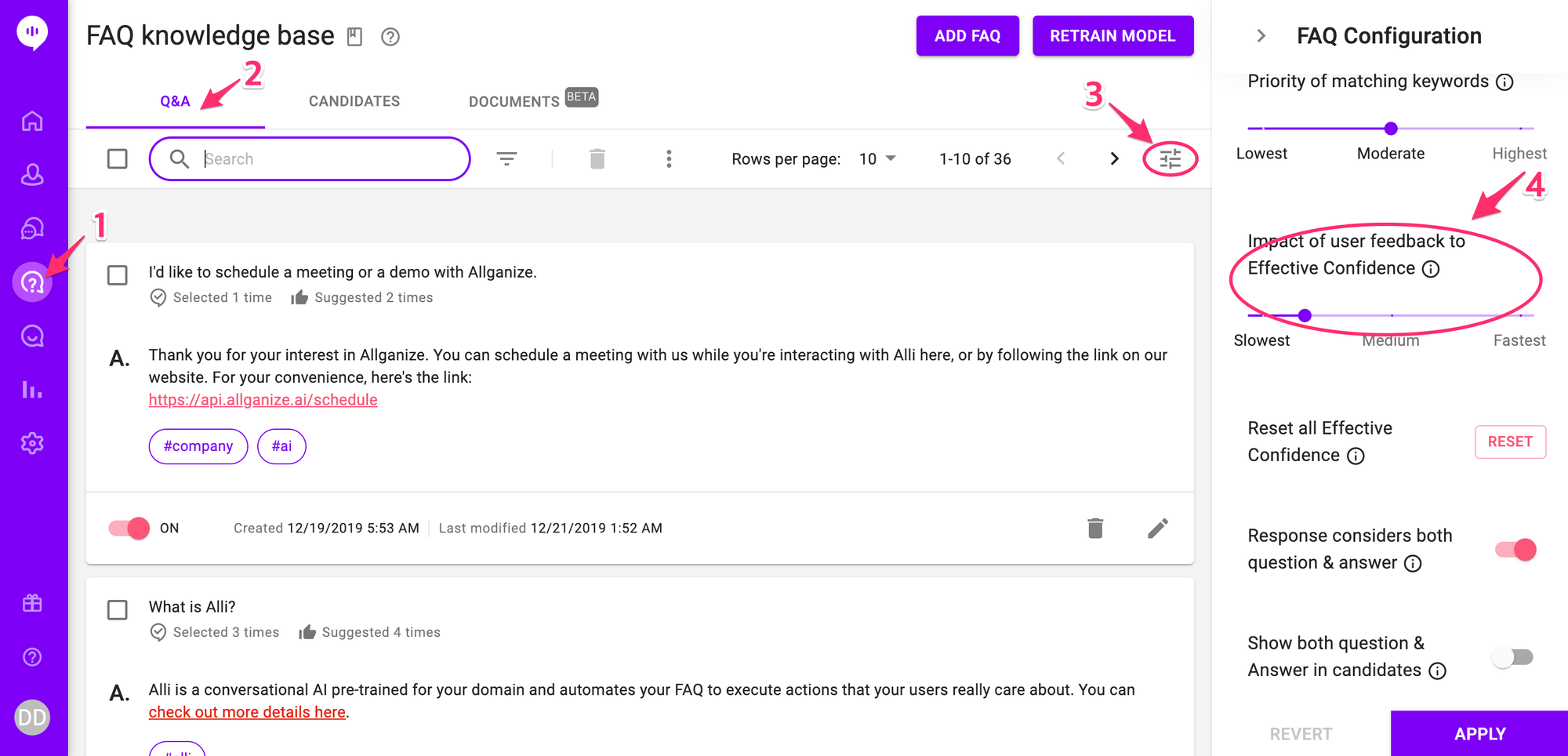Open the Rows per page dropdown

[x=877, y=159]
